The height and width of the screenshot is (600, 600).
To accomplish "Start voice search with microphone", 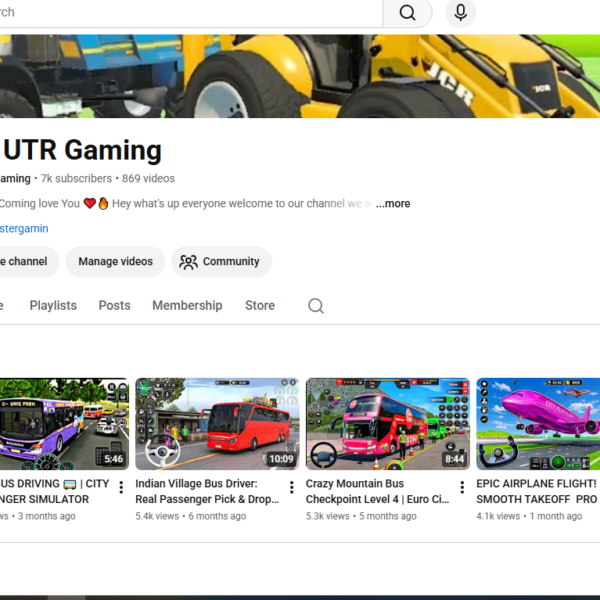I will pos(460,13).
